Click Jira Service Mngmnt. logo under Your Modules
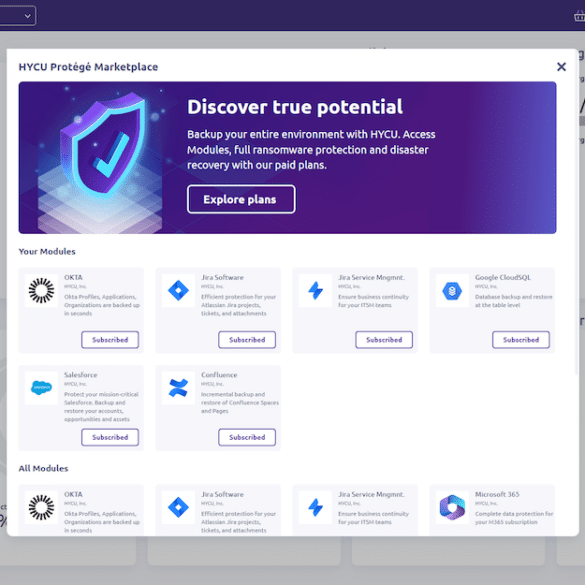This screenshot has width=585, height=585. click(315, 290)
